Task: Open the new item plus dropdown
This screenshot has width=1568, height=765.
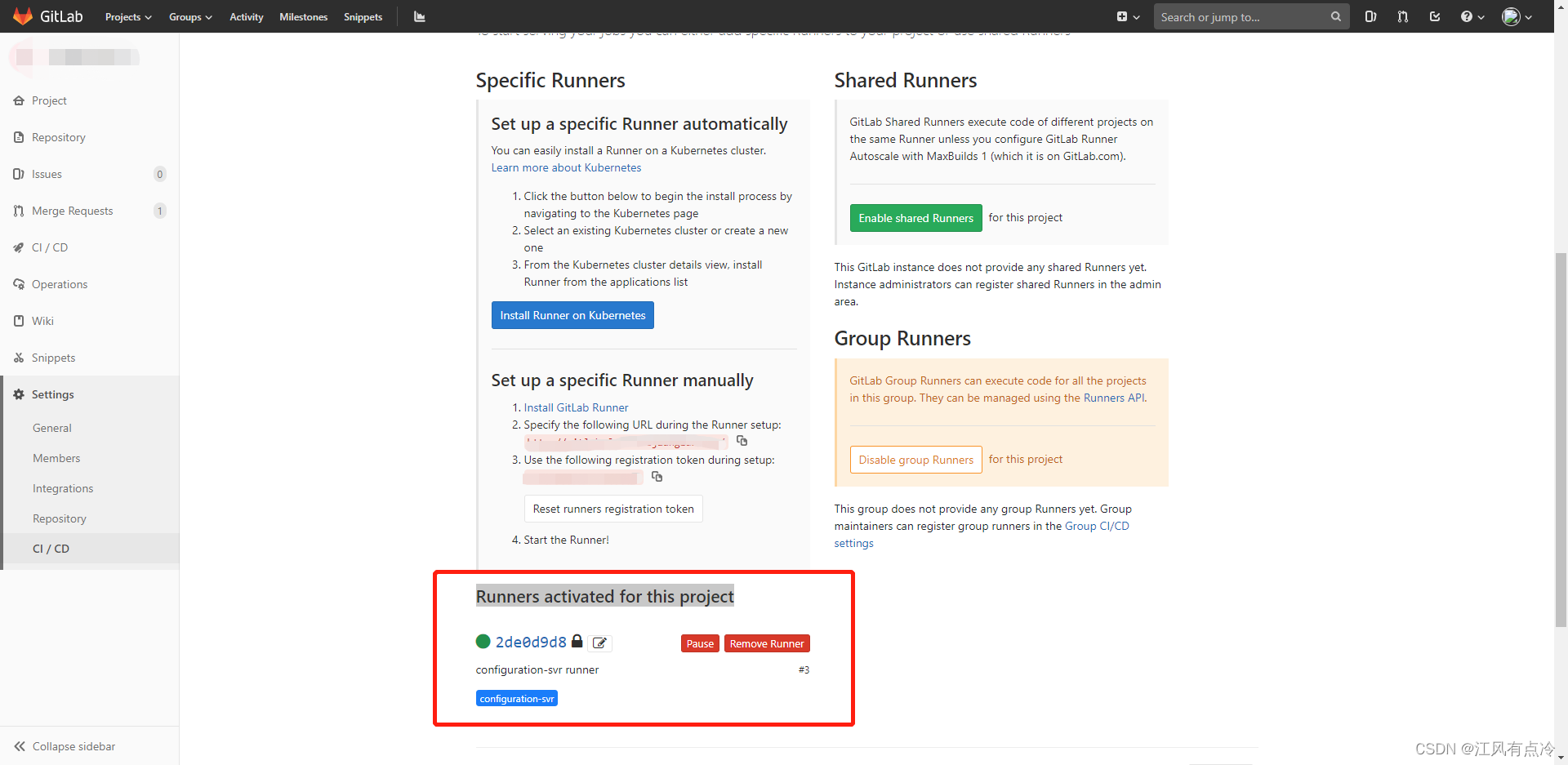Action: pyautogui.click(x=1128, y=16)
